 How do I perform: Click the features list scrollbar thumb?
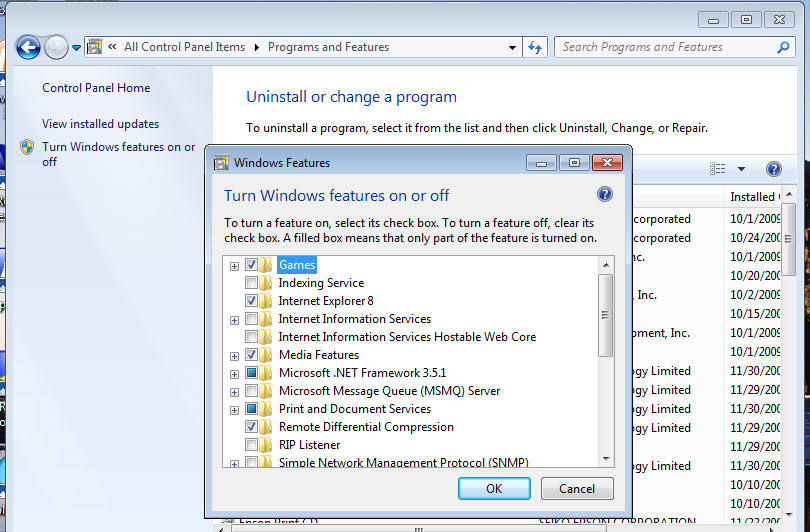tap(605, 315)
